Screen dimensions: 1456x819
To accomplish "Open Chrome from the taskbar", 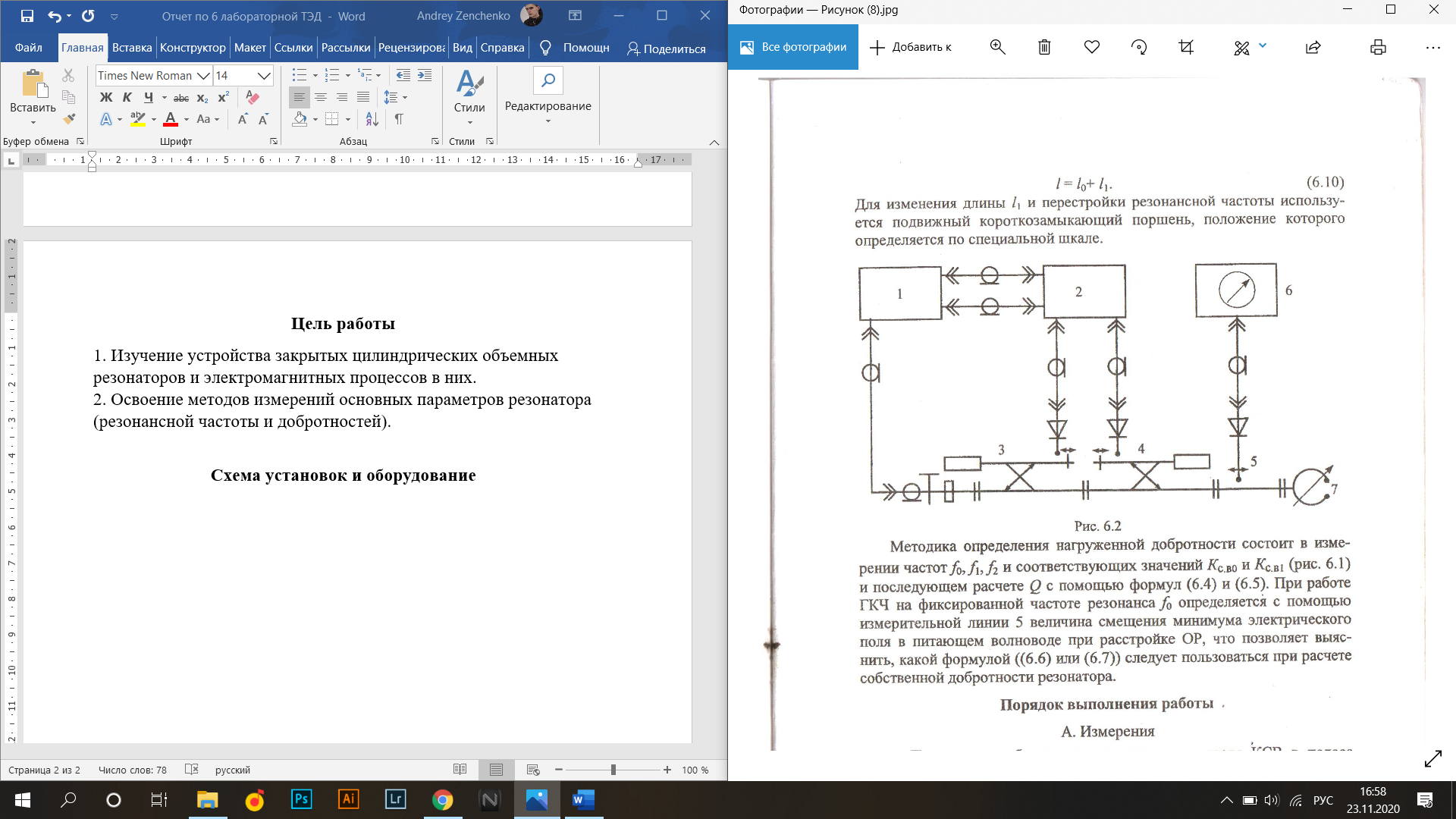I will coord(443,799).
